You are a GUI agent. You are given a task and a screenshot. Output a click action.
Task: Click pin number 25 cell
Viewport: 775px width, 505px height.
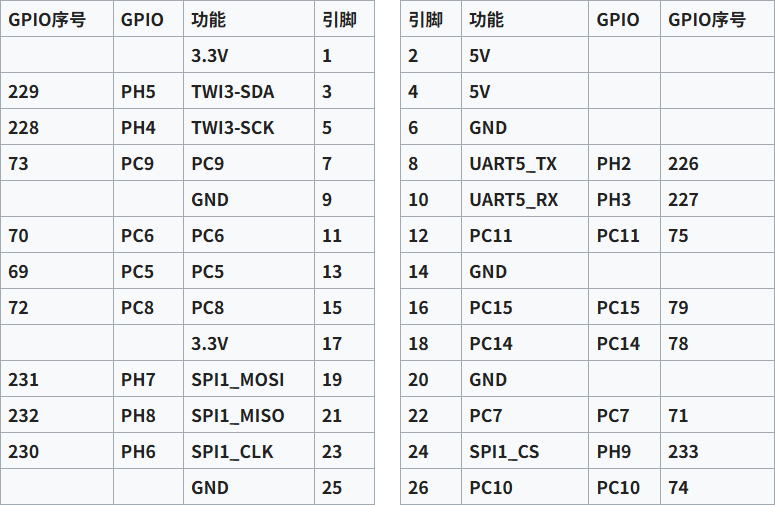point(332,488)
